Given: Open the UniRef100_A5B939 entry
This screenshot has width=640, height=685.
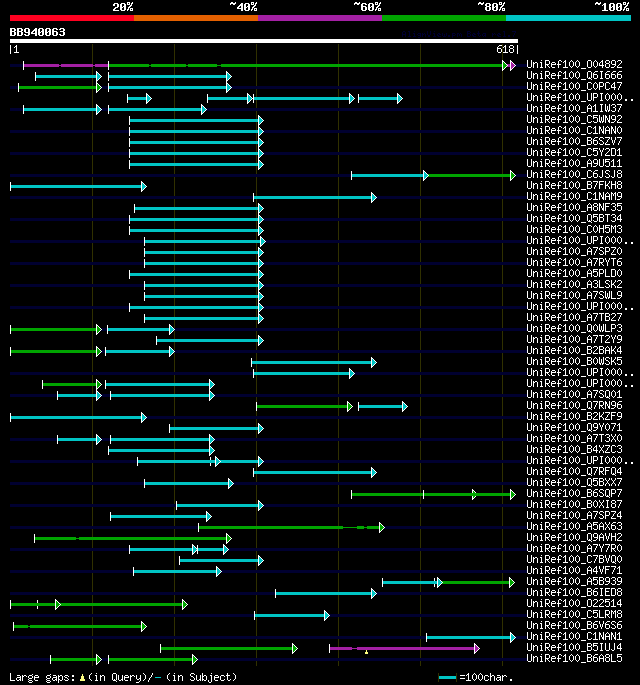Looking at the screenshot, I should [x=574, y=581].
